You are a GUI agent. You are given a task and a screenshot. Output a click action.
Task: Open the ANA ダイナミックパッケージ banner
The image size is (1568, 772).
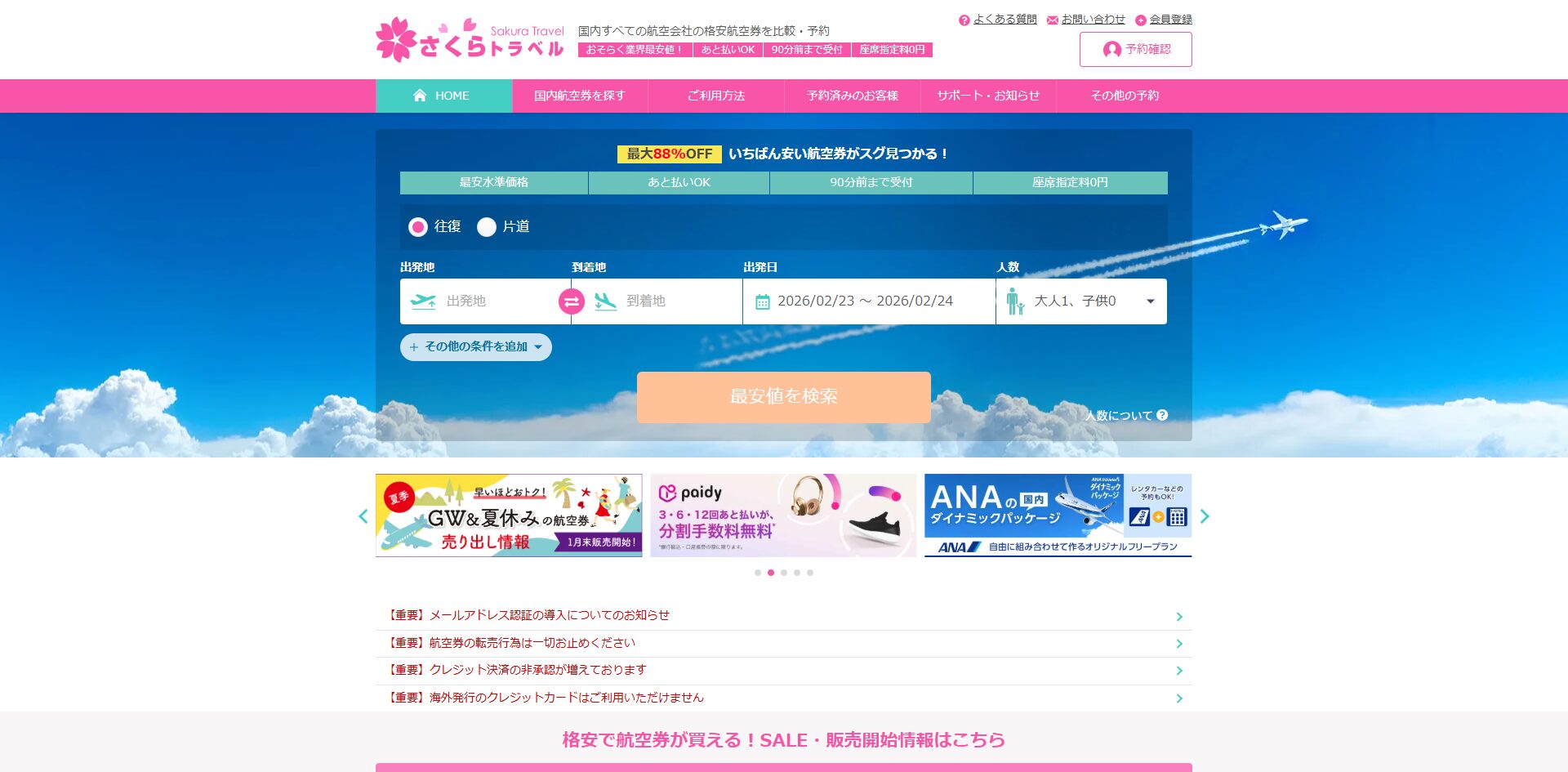[x=1058, y=515]
